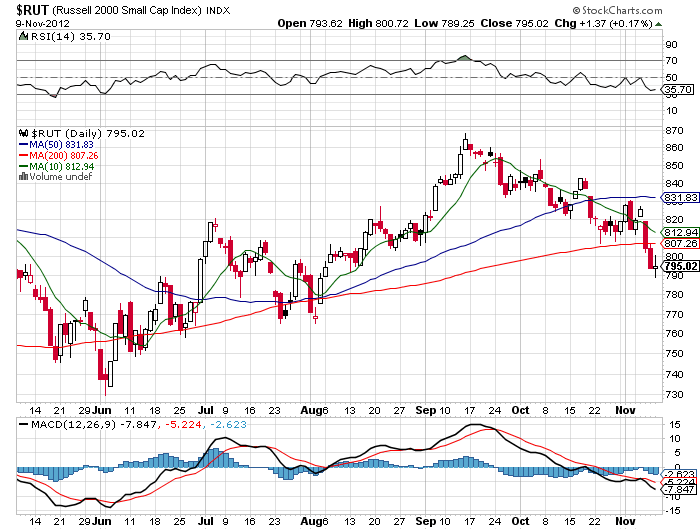Click the red signal value -5.224 in legend
This screenshot has width=700, height=530.
pos(183,424)
